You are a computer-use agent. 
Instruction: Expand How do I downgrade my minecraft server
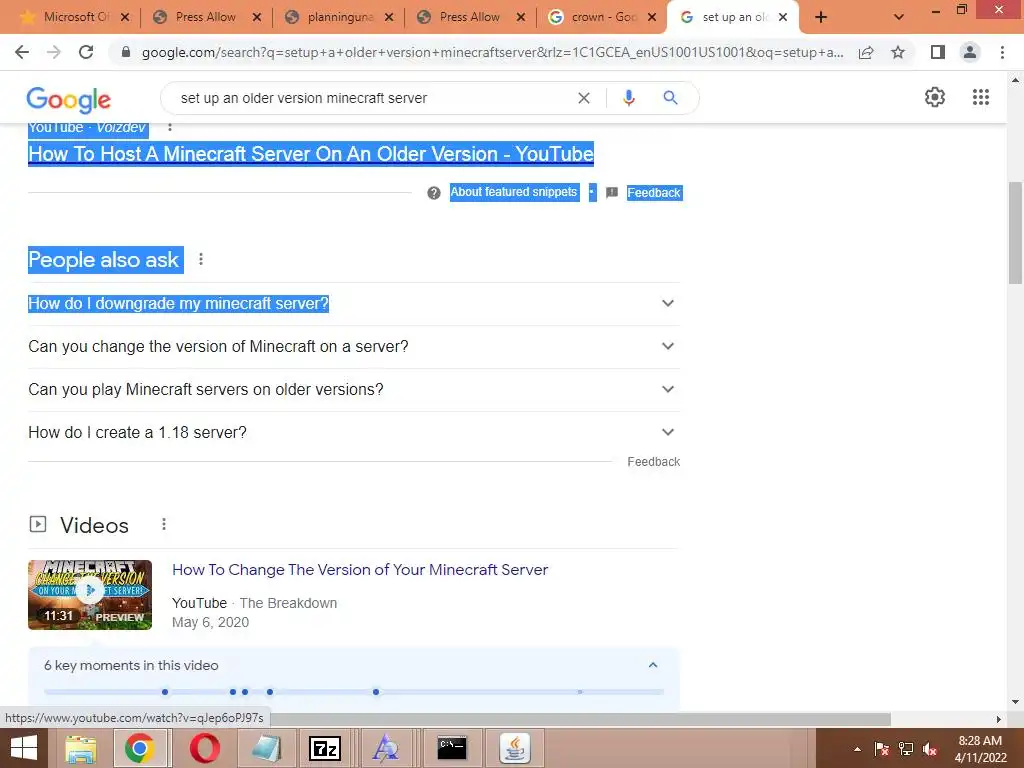pos(354,304)
